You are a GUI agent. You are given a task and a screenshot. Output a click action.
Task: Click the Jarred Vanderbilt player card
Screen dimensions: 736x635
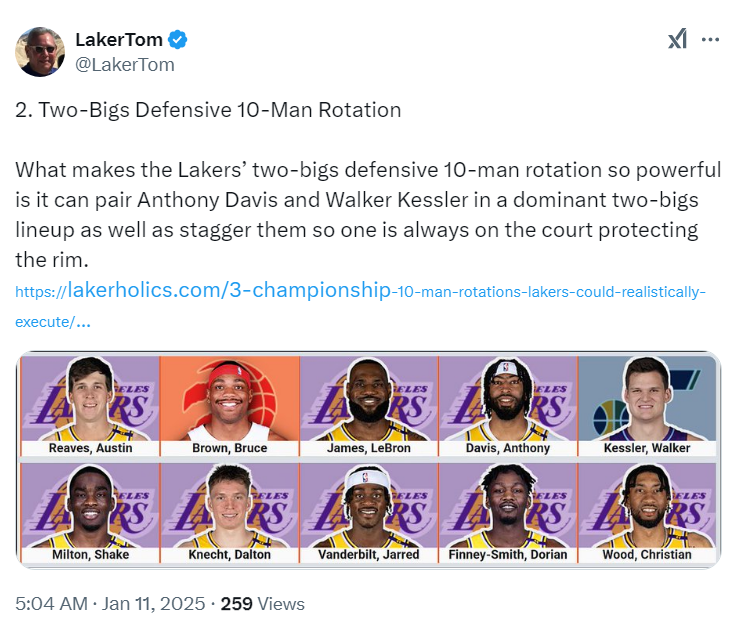[x=368, y=512]
